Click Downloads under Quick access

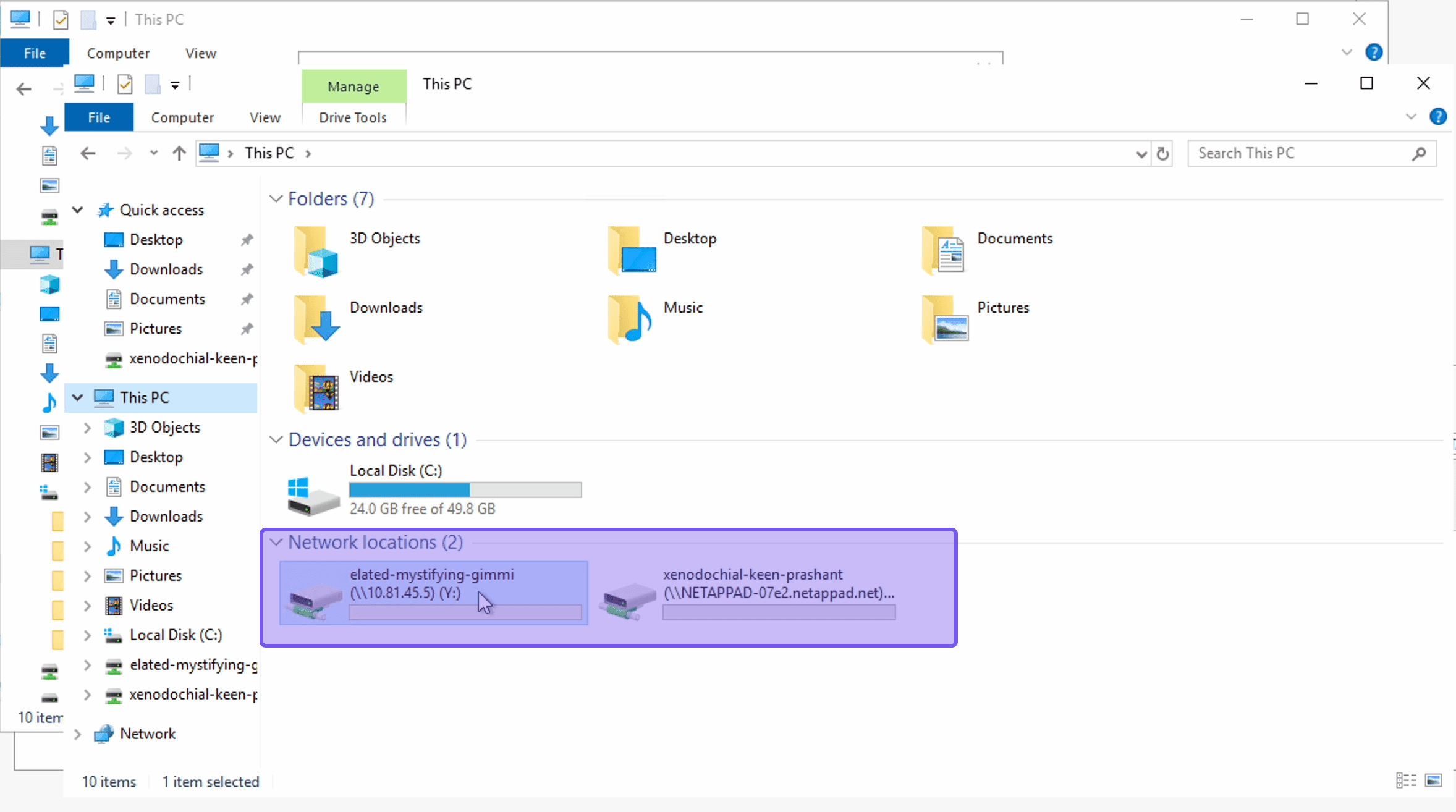tap(166, 269)
